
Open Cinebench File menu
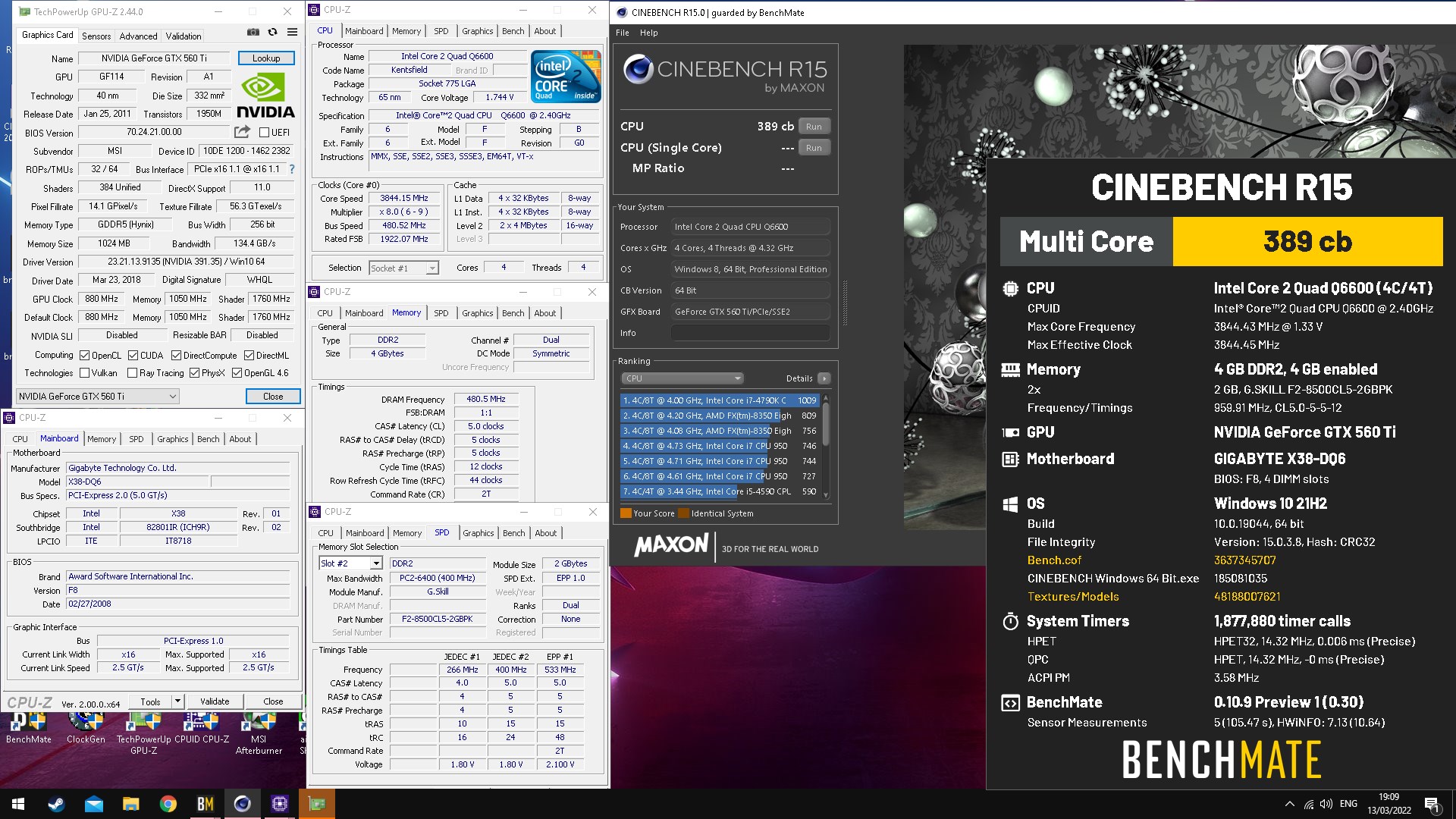[x=623, y=33]
